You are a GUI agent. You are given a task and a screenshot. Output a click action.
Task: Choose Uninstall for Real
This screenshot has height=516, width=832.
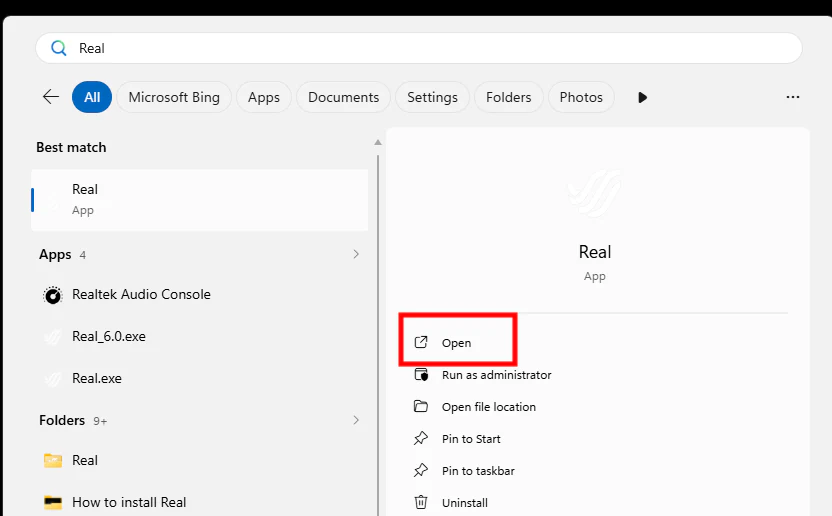click(x=465, y=503)
